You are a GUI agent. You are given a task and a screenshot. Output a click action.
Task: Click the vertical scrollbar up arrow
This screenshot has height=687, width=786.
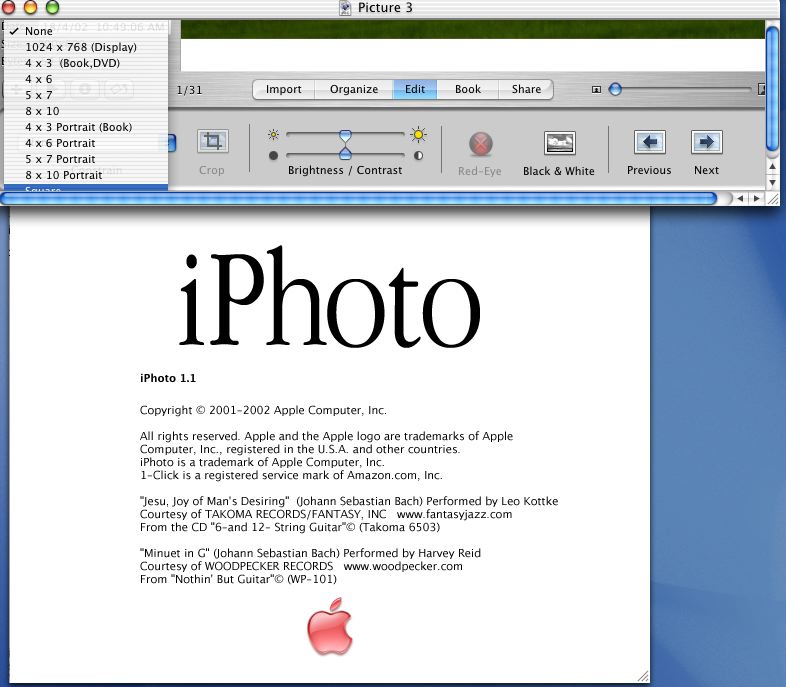point(772,166)
